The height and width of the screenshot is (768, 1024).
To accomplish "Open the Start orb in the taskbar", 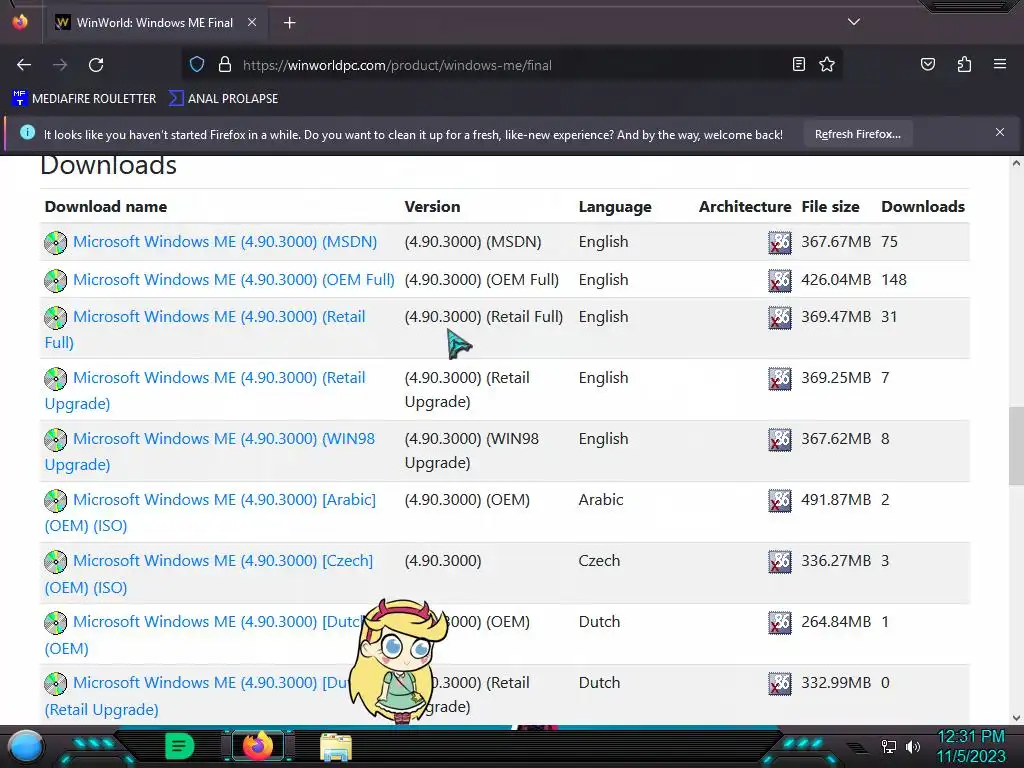I will click(27, 746).
